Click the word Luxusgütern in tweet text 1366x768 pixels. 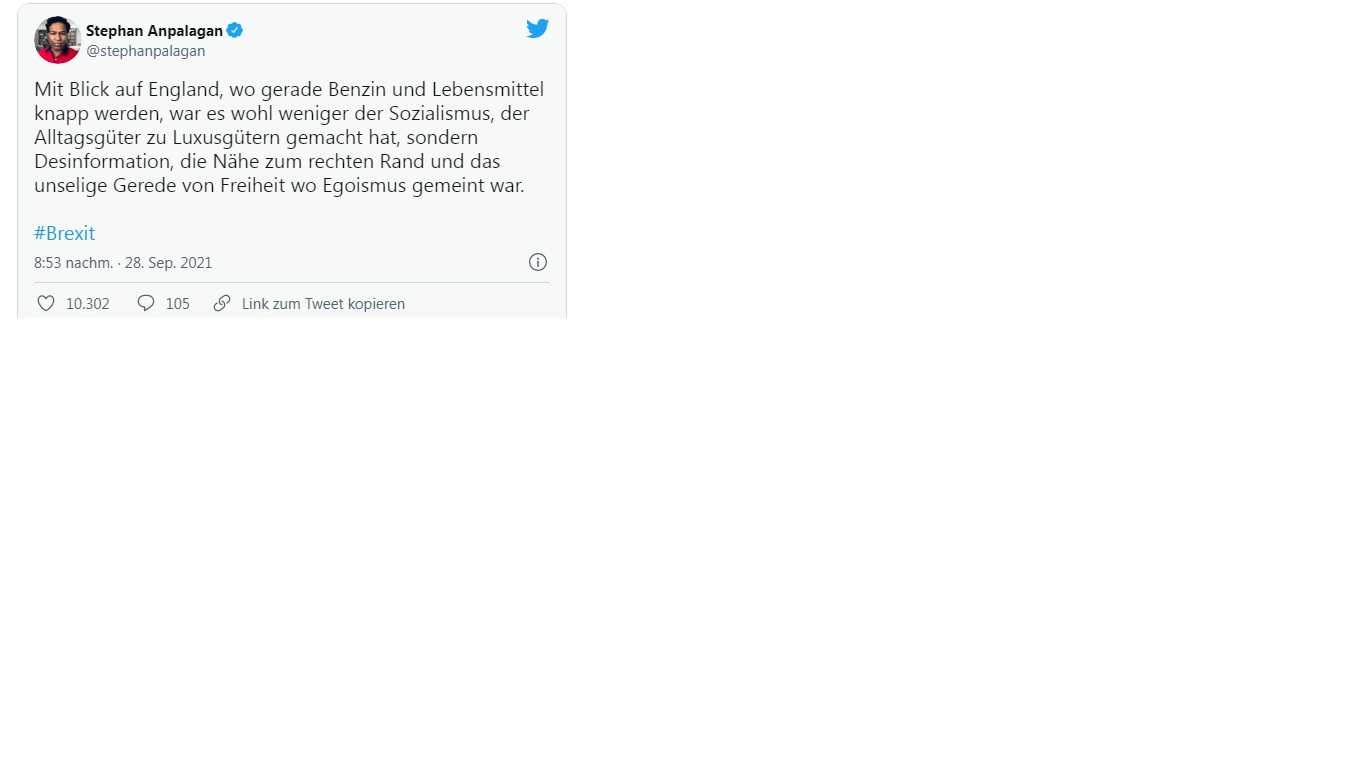coord(221,137)
